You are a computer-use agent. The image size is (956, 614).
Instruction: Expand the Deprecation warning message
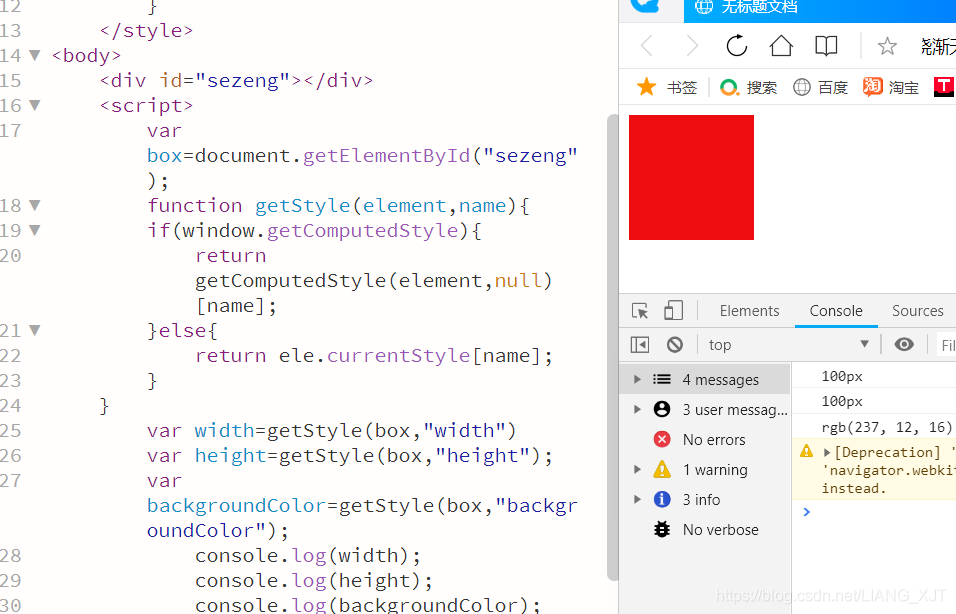tap(827, 452)
